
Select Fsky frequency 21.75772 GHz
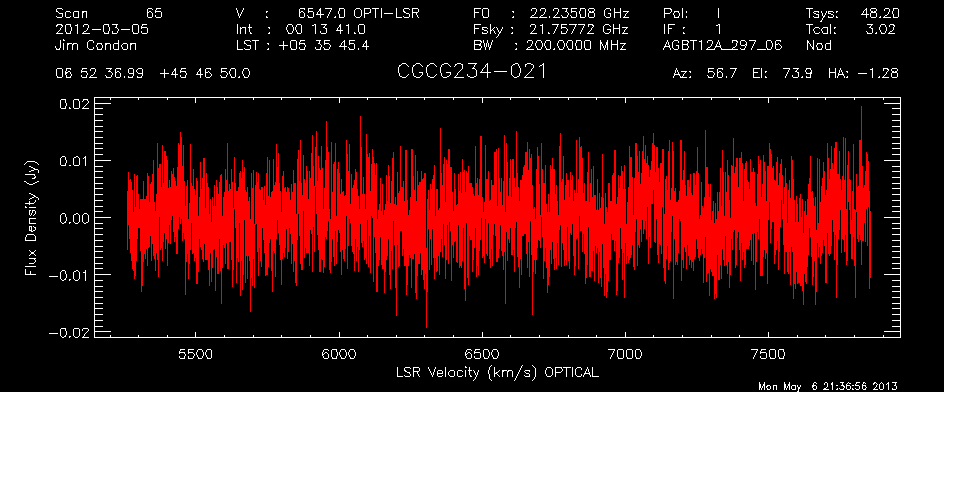click(x=579, y=29)
